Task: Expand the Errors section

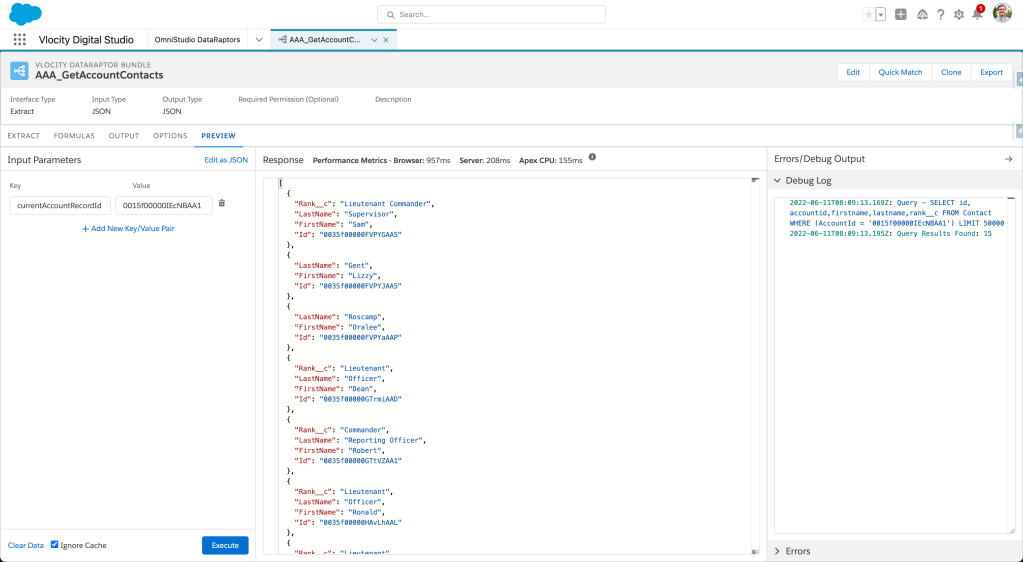Action: [780, 551]
